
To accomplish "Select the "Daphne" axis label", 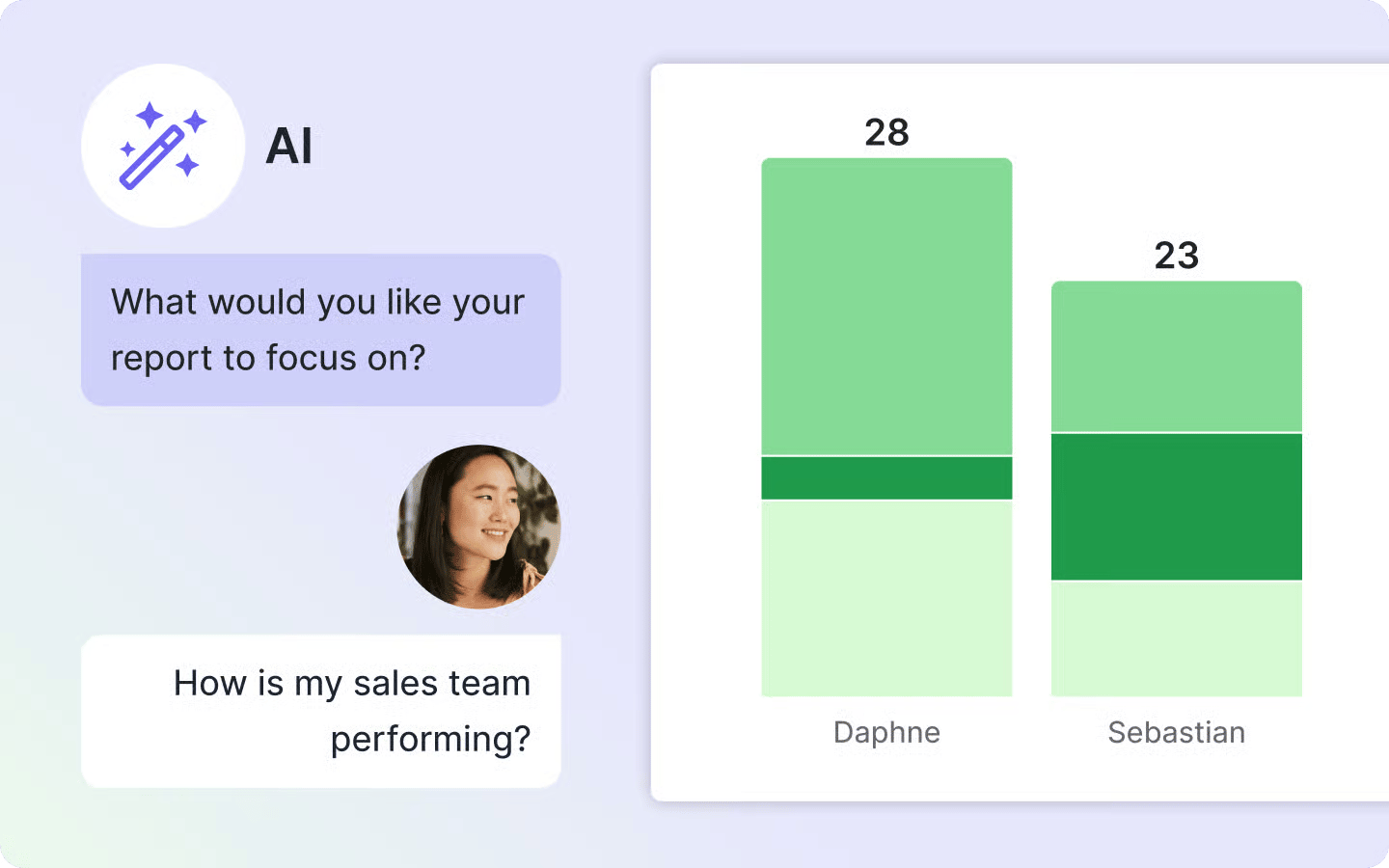I will pyautogui.click(x=886, y=732).
